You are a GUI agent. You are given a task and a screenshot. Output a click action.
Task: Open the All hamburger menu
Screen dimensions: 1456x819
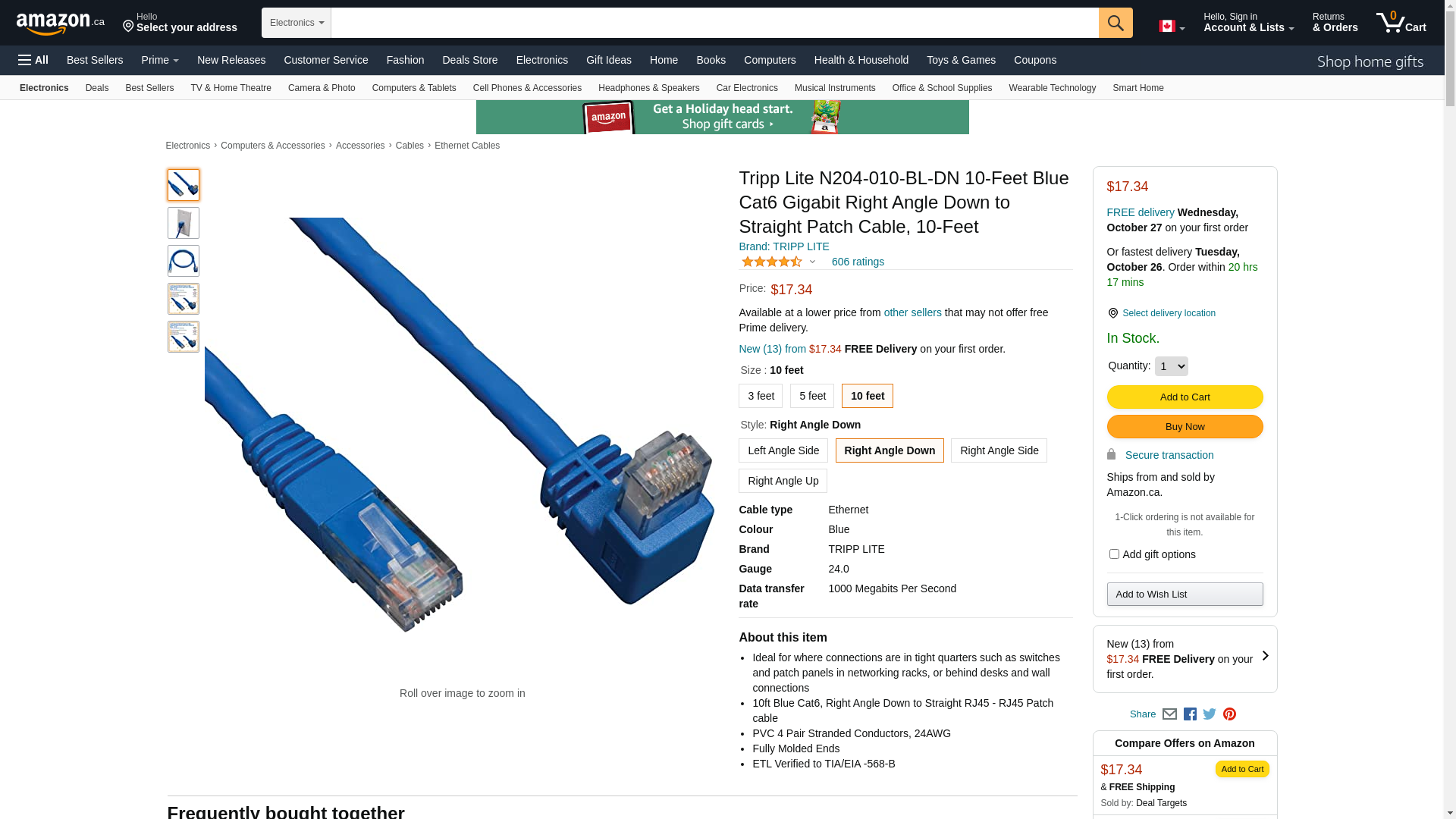tap(33, 60)
